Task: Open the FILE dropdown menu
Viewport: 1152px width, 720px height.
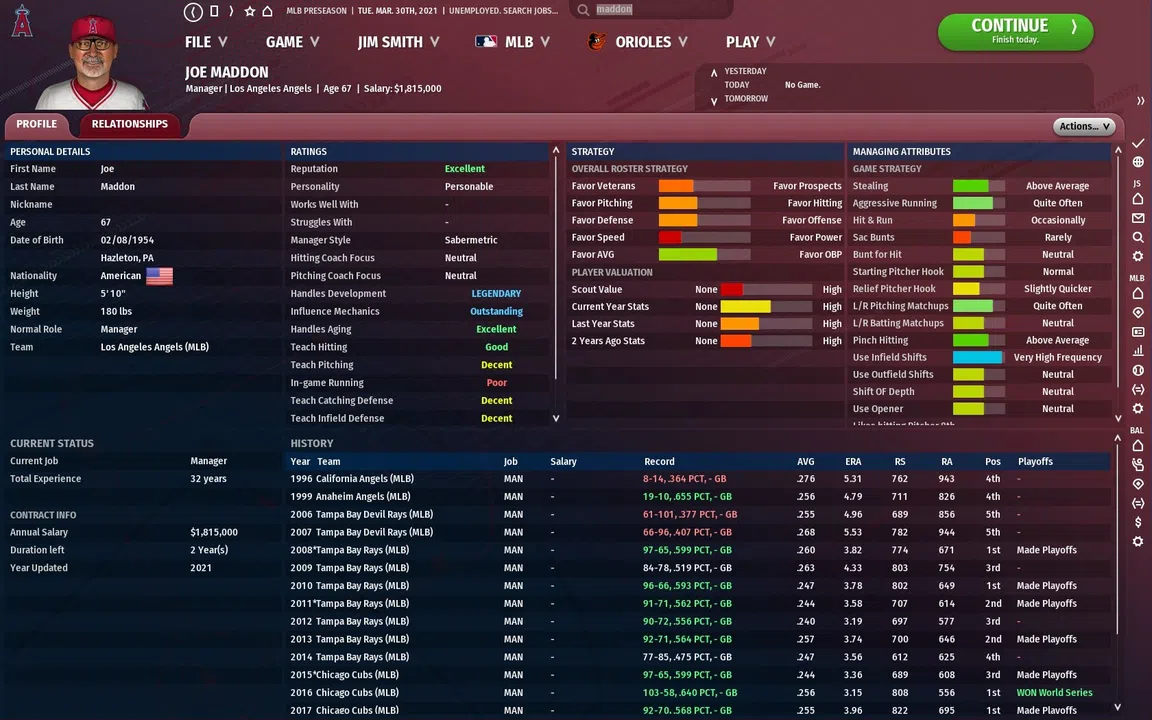Action: [206, 42]
